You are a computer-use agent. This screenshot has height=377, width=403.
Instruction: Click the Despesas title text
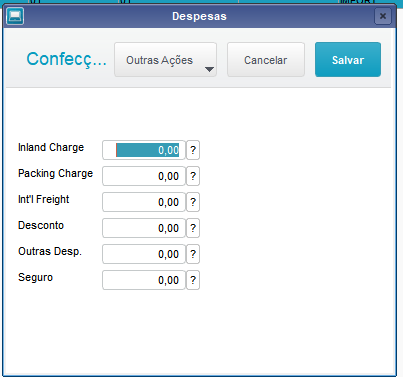click(199, 16)
